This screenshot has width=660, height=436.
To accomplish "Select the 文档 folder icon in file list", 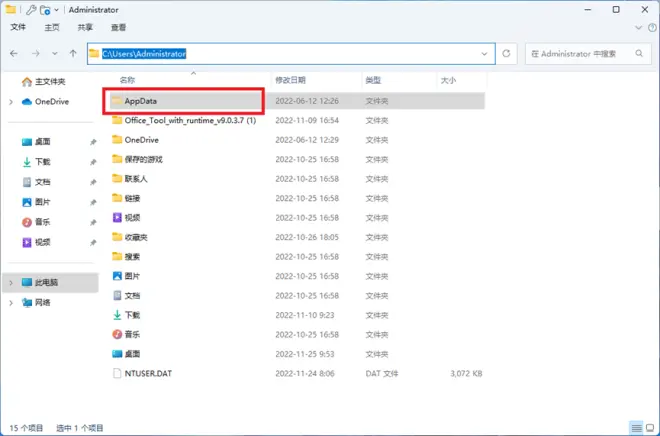I will (117, 295).
